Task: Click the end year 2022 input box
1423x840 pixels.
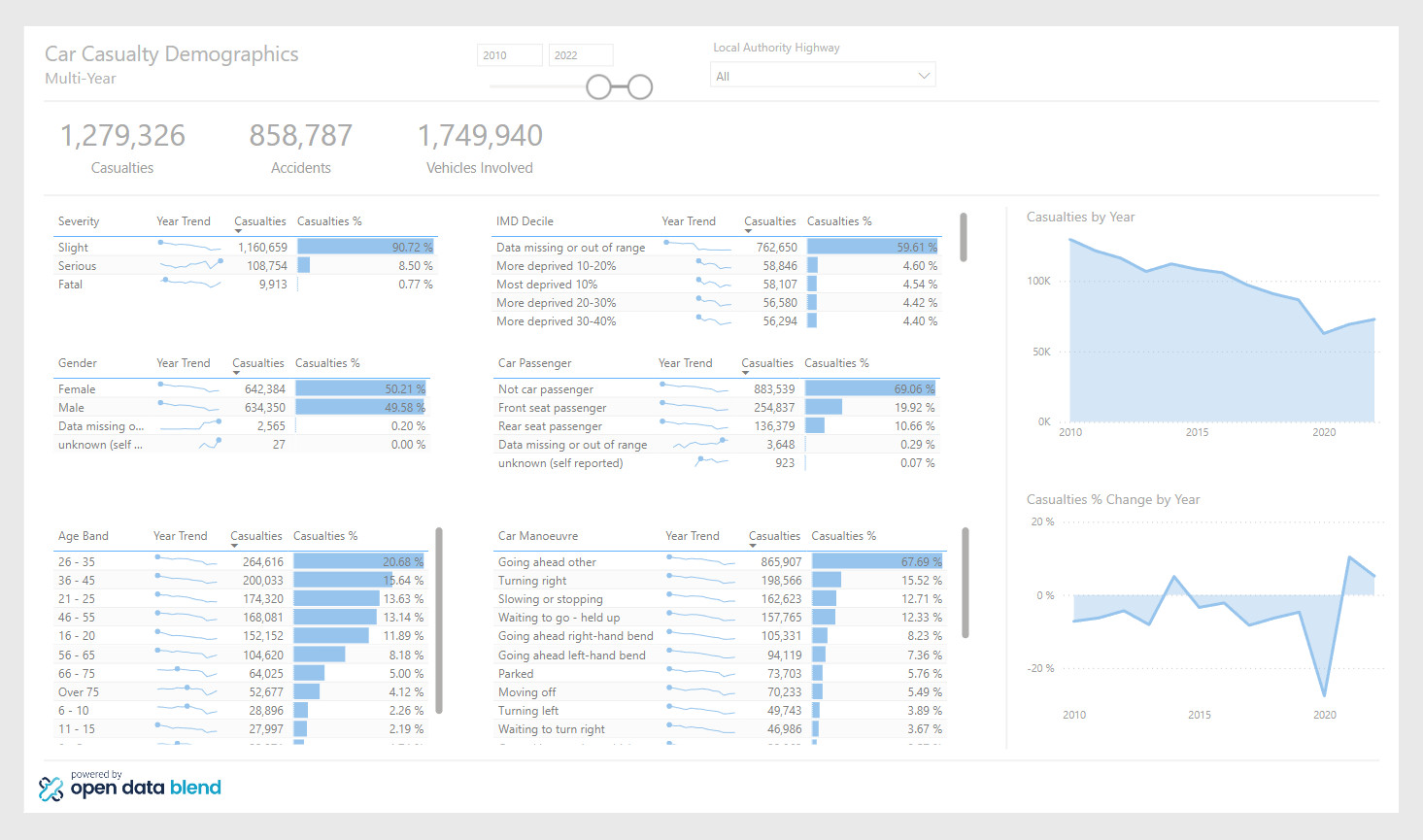Action: pyautogui.click(x=581, y=55)
